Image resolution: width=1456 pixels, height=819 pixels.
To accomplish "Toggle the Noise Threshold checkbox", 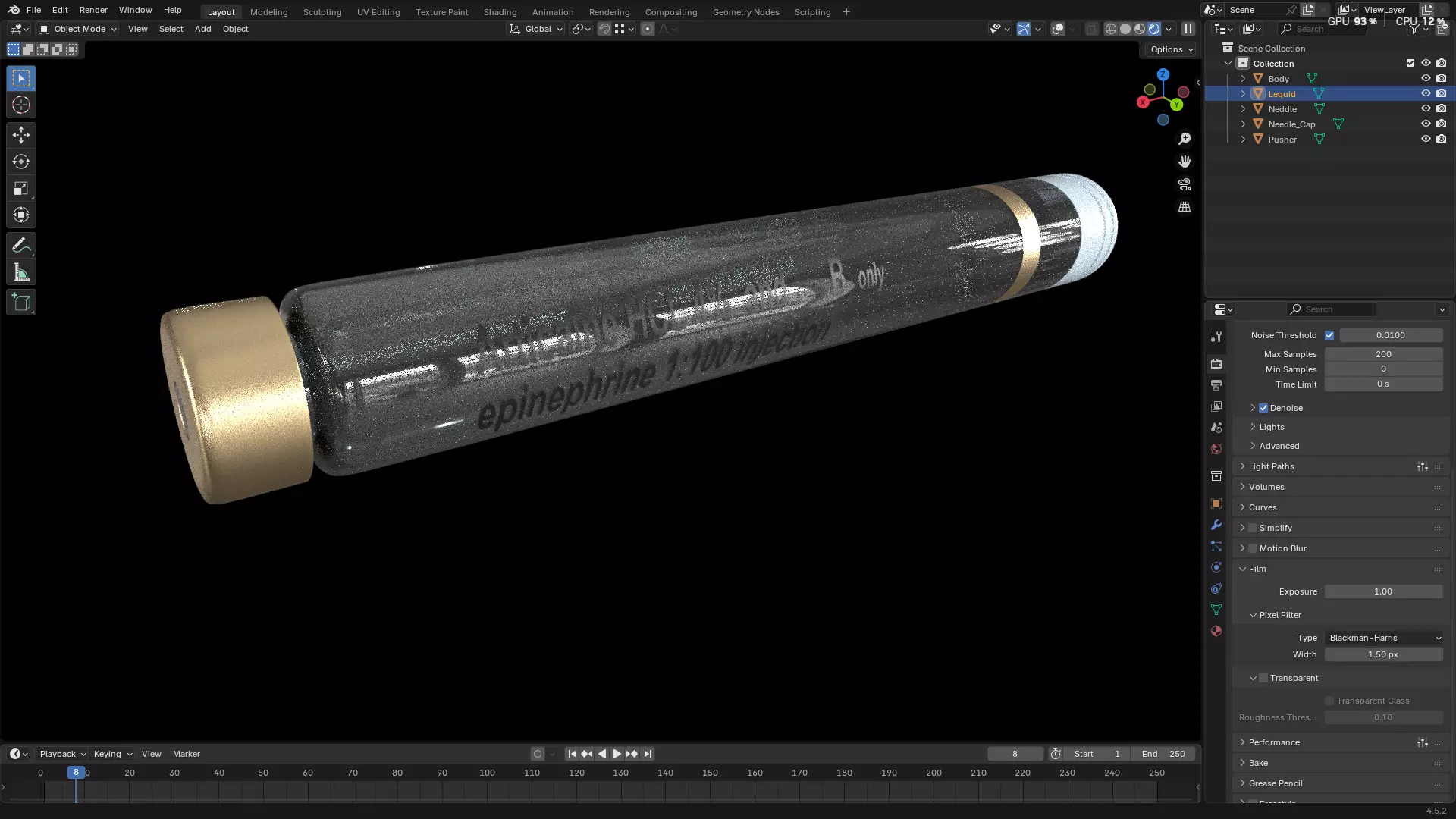I will pos(1329,335).
